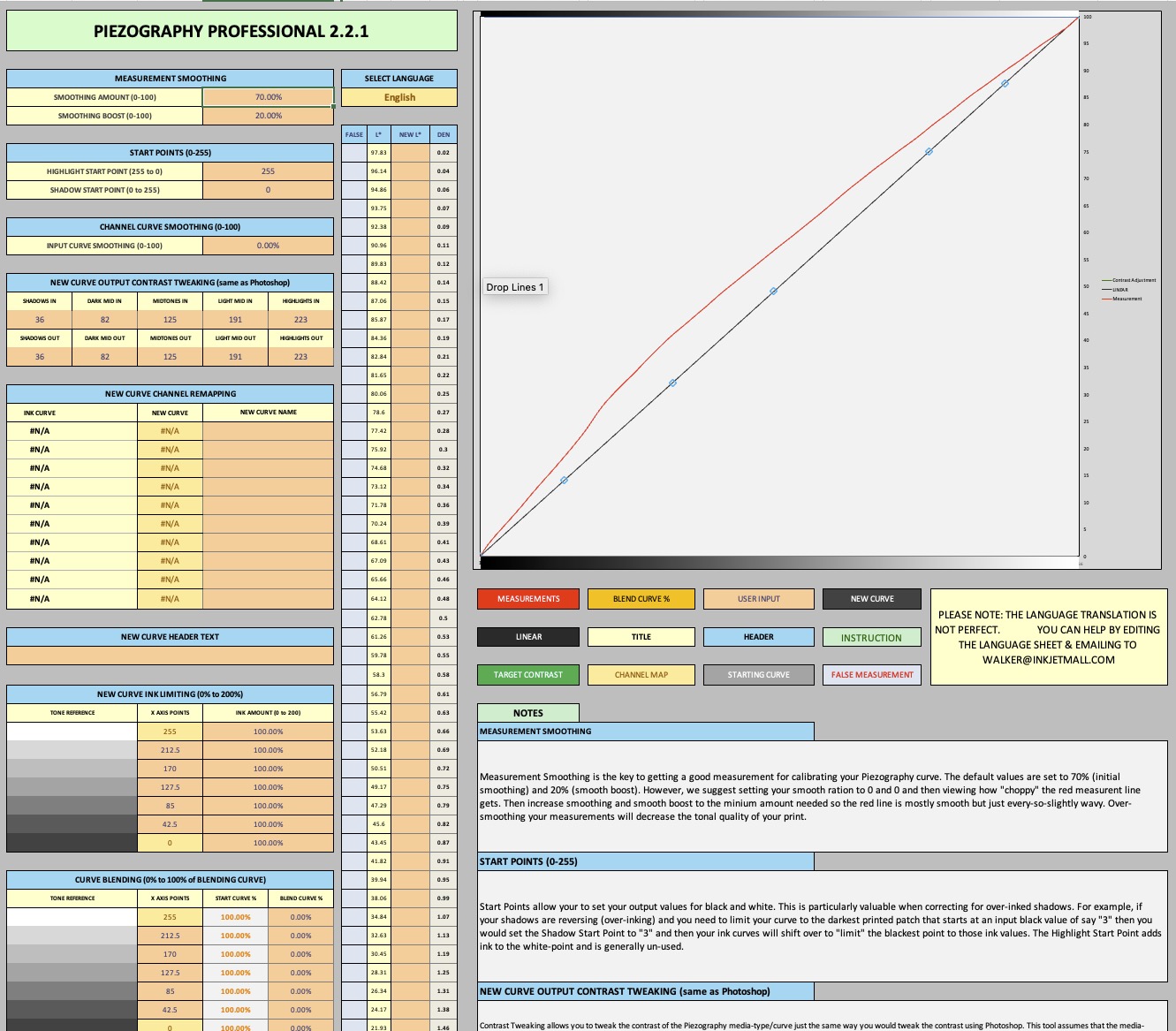Click the value under SHADOWS IN
Viewport: 1176px width, 1031px height.
pyautogui.click(x=40, y=320)
